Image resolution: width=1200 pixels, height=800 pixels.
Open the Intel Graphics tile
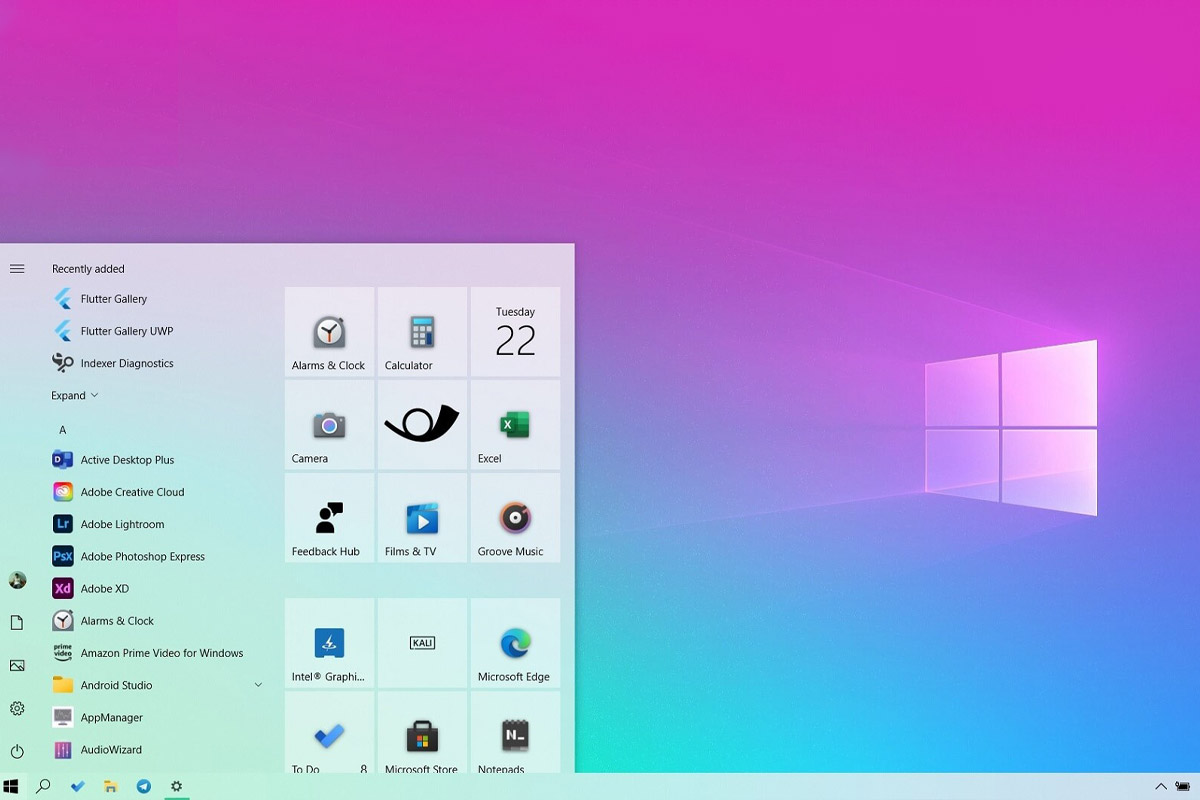pyautogui.click(x=329, y=643)
